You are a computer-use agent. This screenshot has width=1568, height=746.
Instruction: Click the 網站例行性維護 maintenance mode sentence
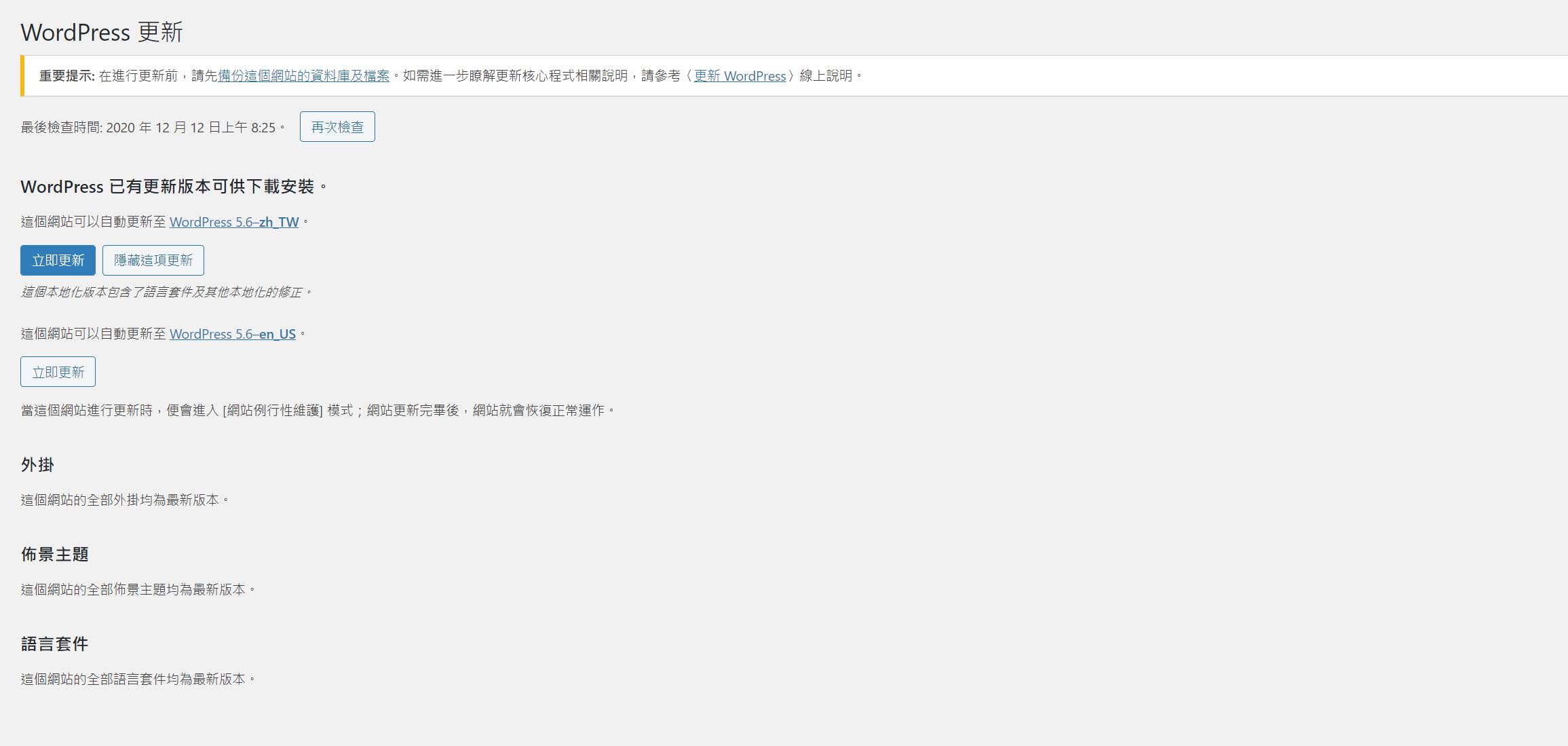click(318, 411)
